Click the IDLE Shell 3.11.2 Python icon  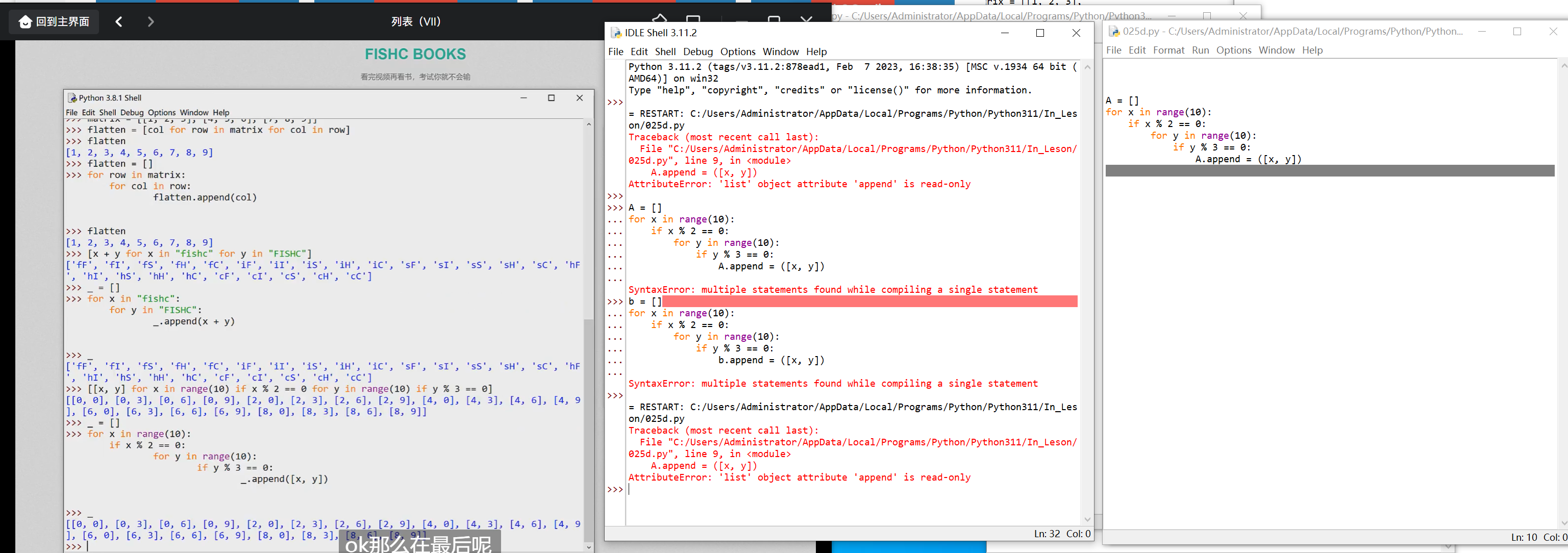coord(616,33)
